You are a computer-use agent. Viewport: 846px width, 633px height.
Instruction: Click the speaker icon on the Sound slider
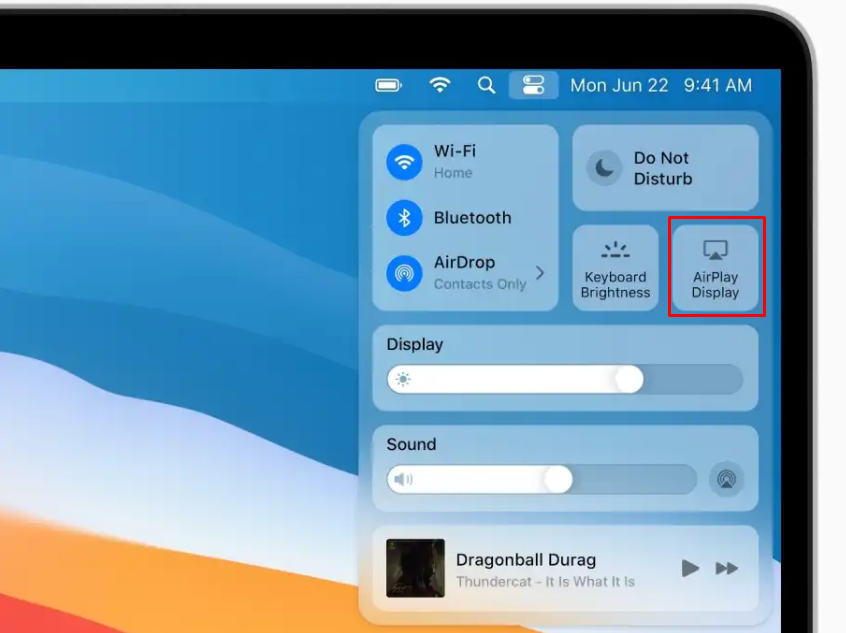403,479
